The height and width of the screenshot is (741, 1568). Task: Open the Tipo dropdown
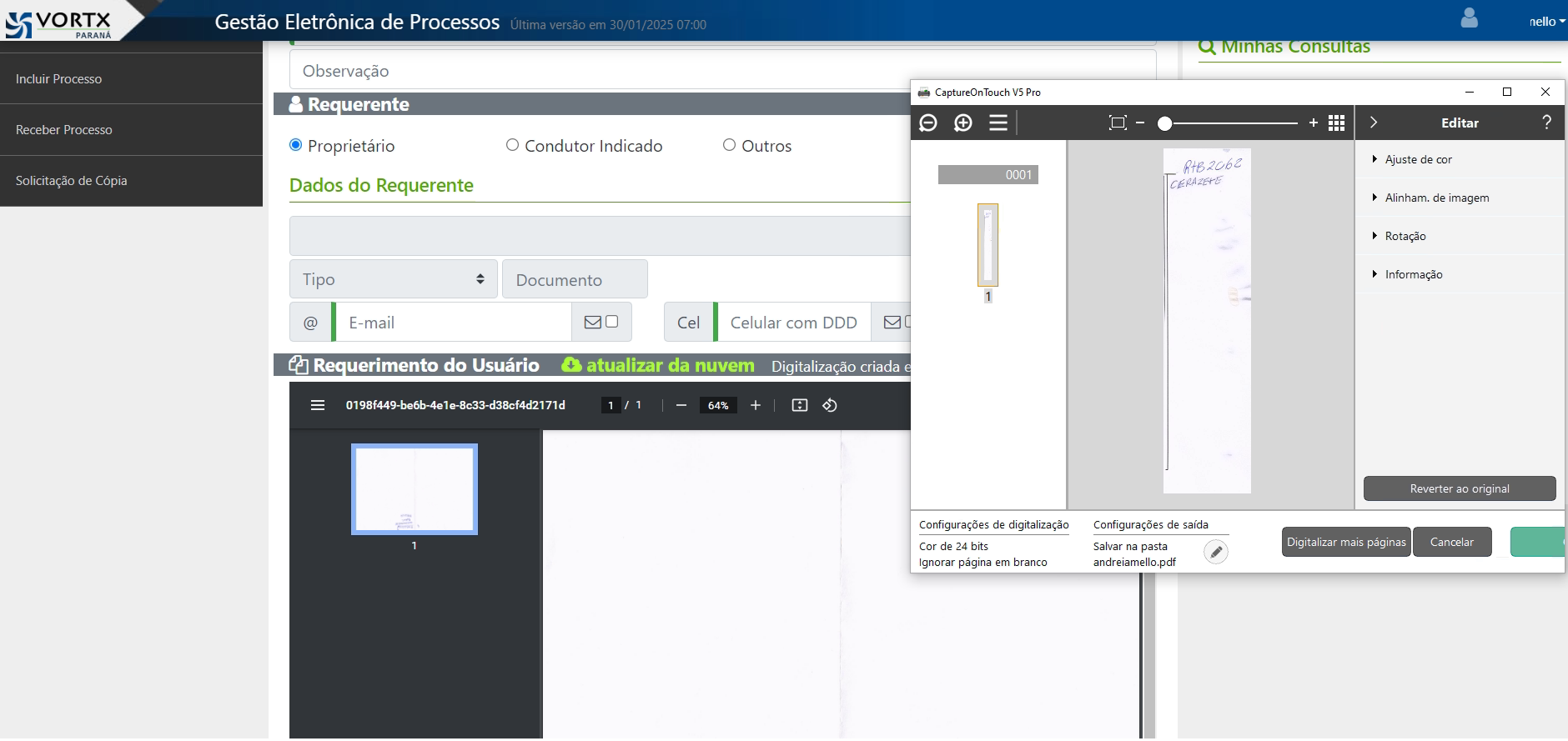point(394,279)
